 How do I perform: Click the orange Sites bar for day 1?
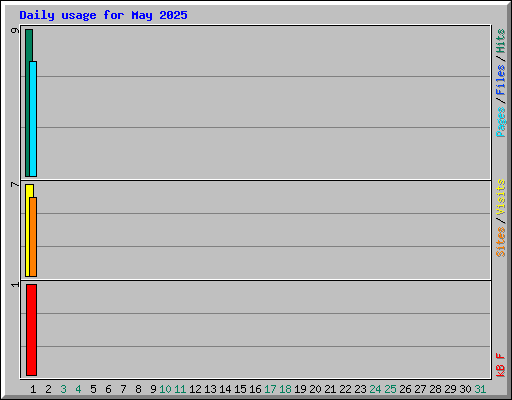[x=33, y=237]
